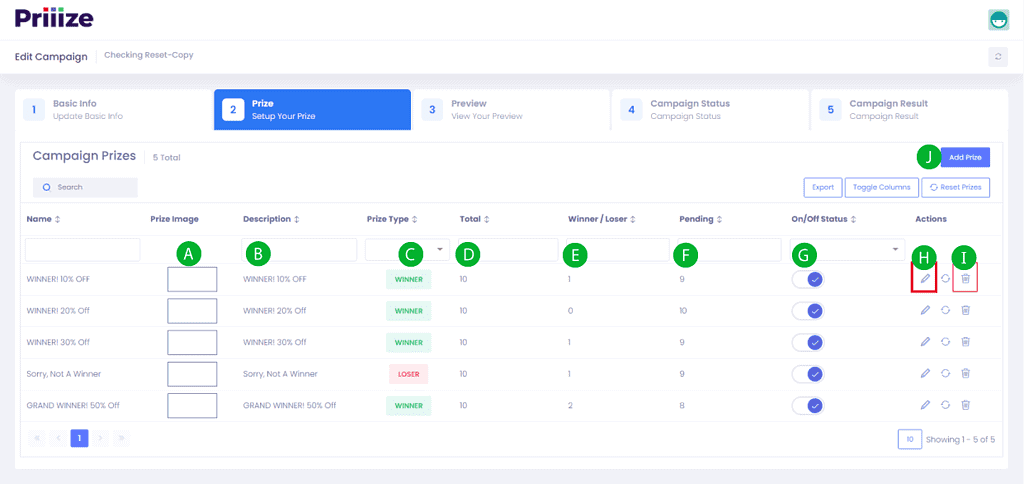Edit the Sorry, Not A Winner prize

[925, 374]
